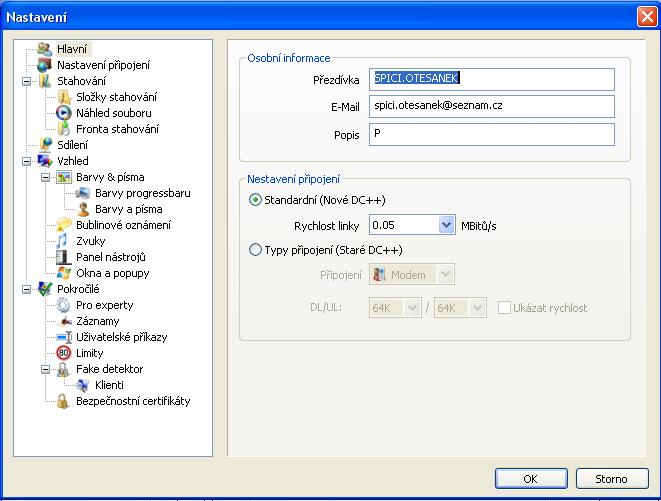661x501 pixels.
Task: Toggle the Ukázat rychlost checkbox
Action: click(505, 308)
